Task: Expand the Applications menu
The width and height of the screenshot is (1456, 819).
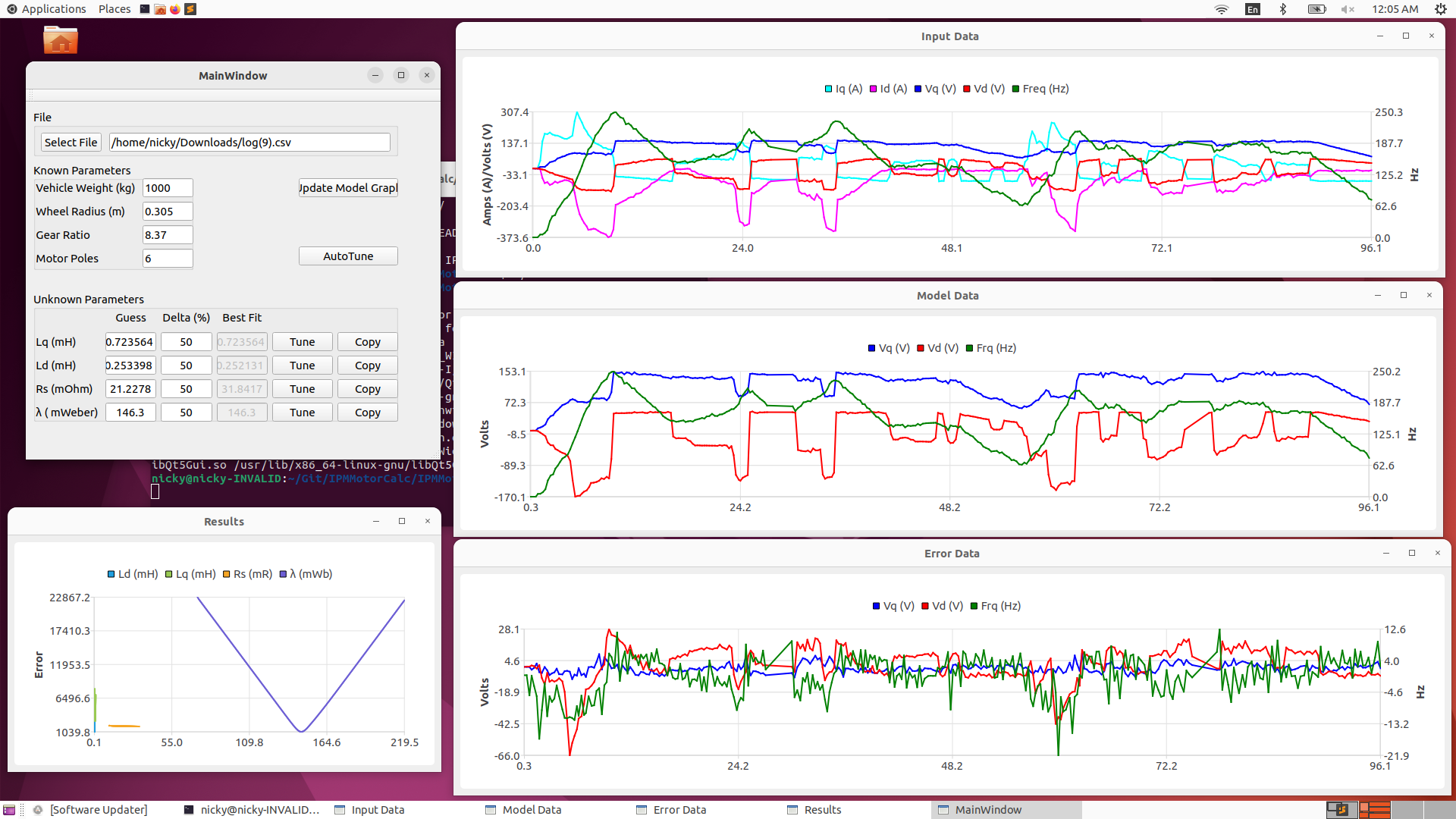Action: (46, 9)
